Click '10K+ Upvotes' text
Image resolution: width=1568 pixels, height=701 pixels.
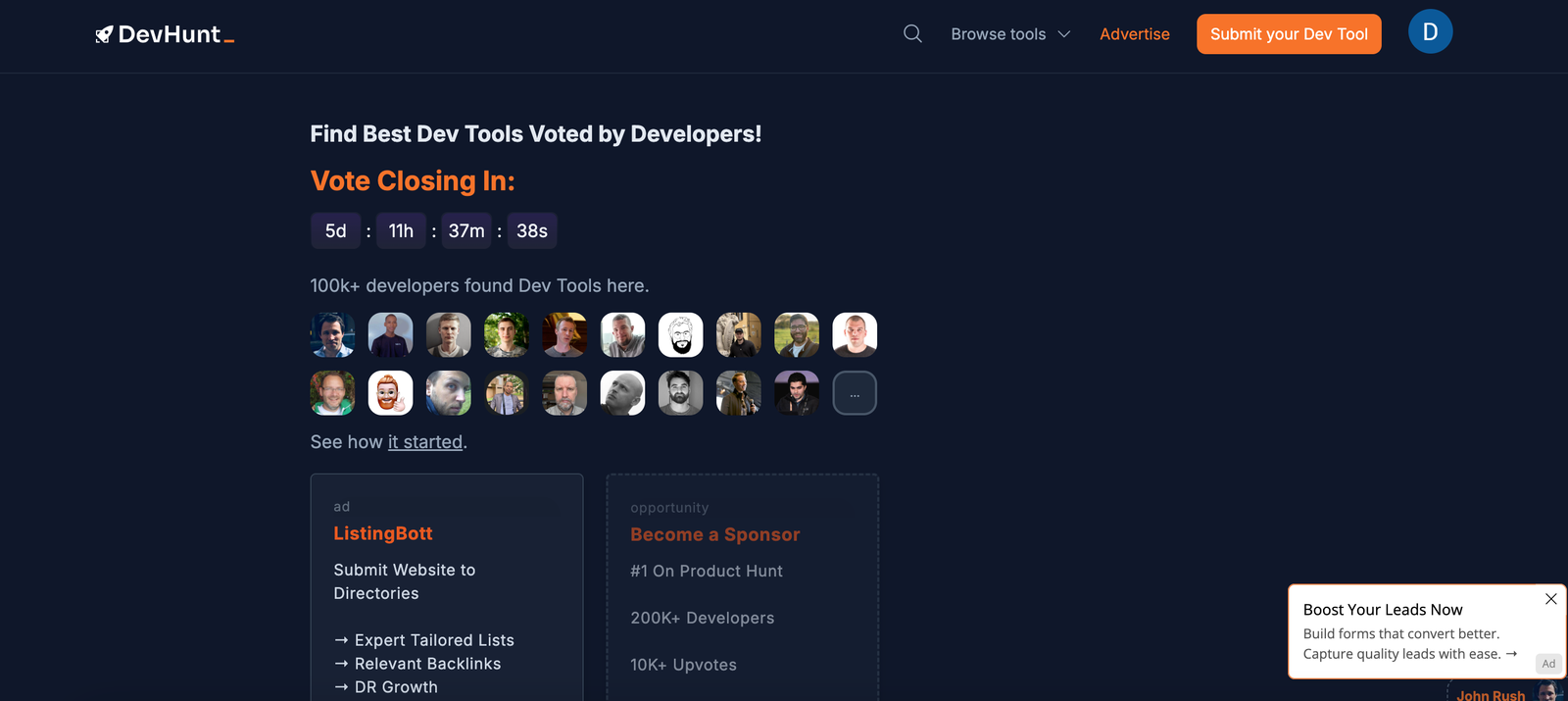684,665
